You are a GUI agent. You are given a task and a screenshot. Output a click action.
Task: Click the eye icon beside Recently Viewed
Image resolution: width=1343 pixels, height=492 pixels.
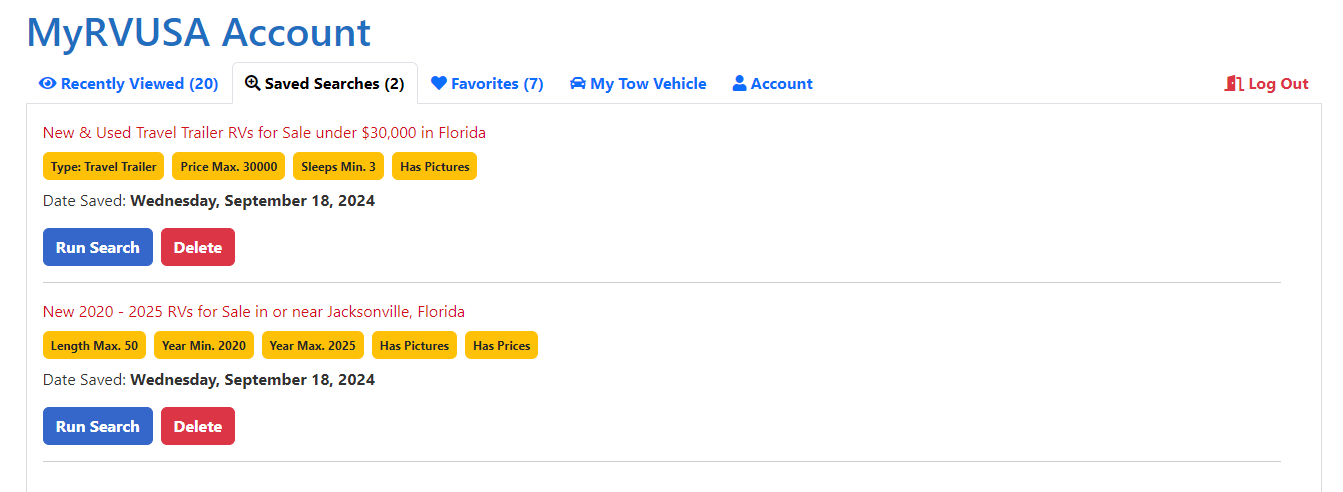pos(47,84)
